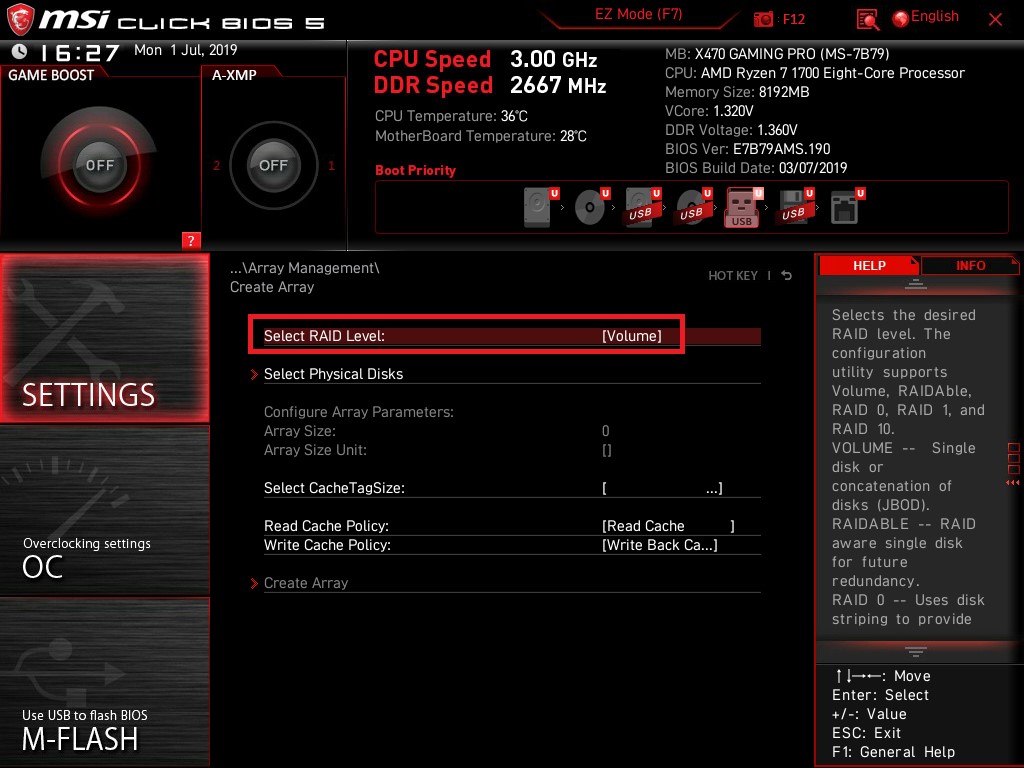The height and width of the screenshot is (768, 1024).
Task: Switch to the INFO tab
Action: click(969, 265)
